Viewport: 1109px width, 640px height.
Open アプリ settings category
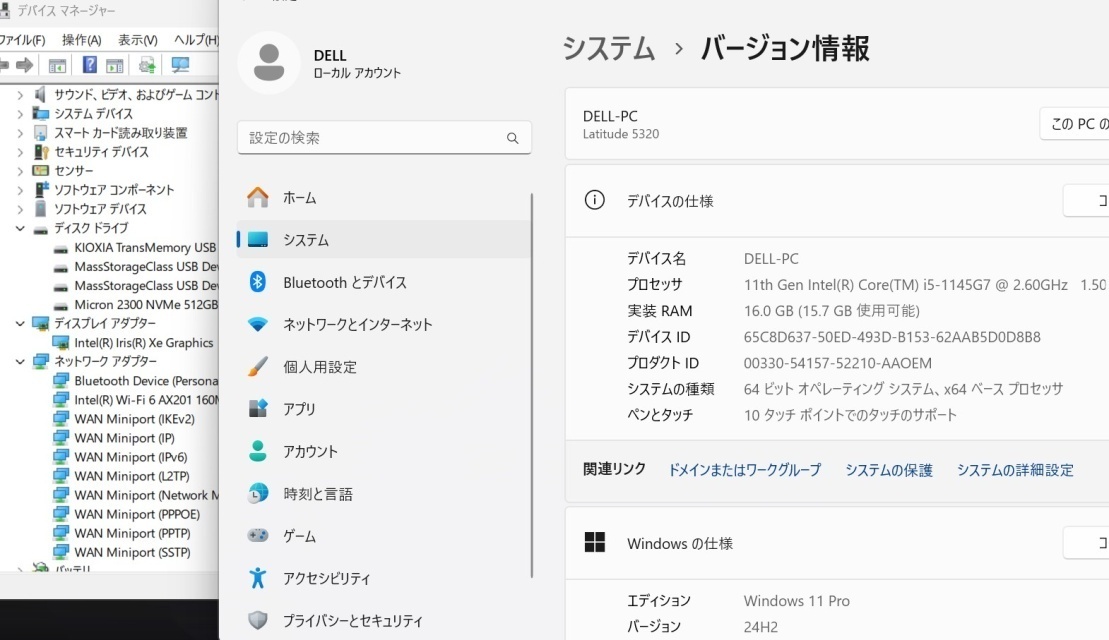point(383,409)
